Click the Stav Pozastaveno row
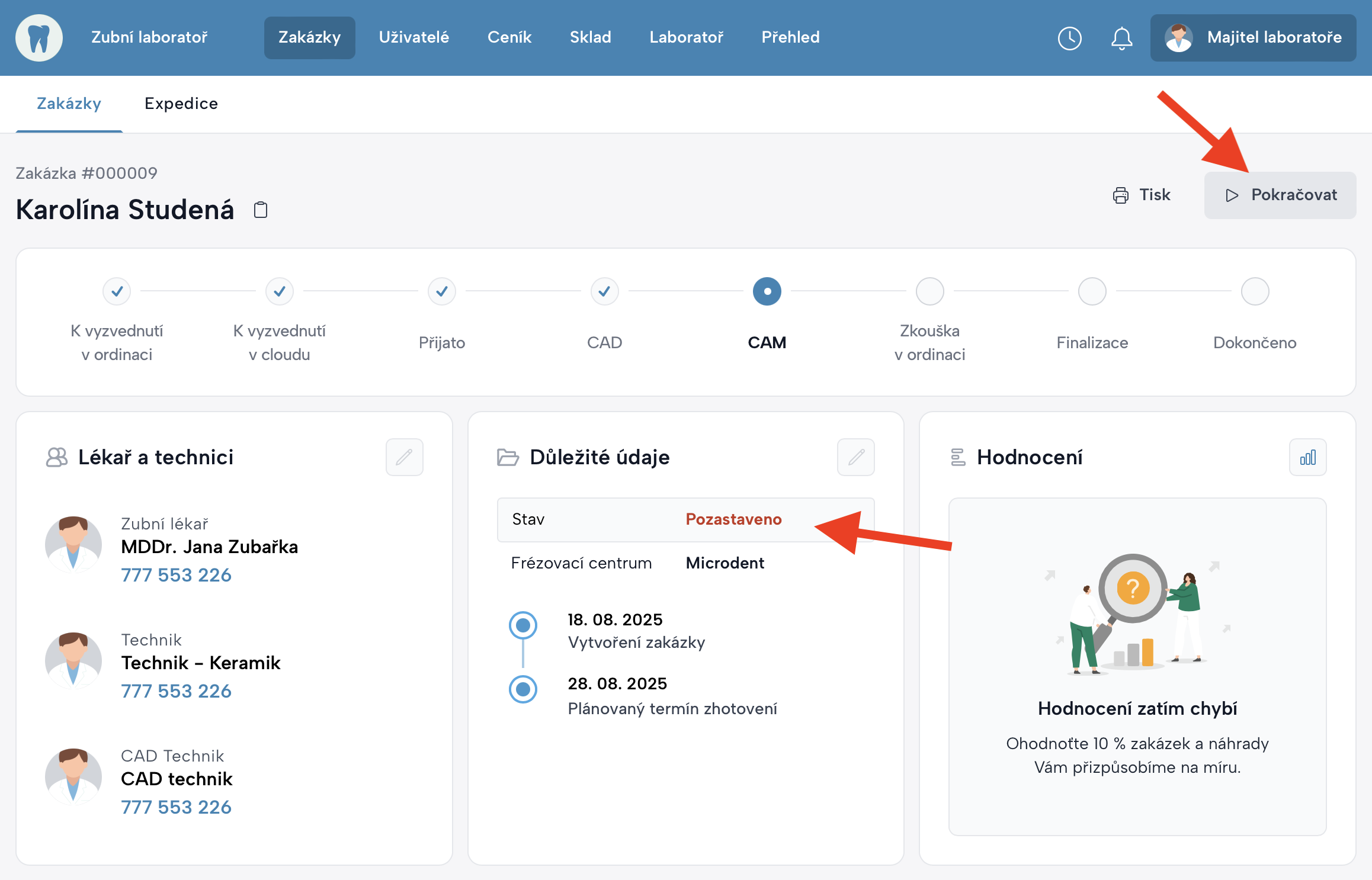 tap(685, 519)
